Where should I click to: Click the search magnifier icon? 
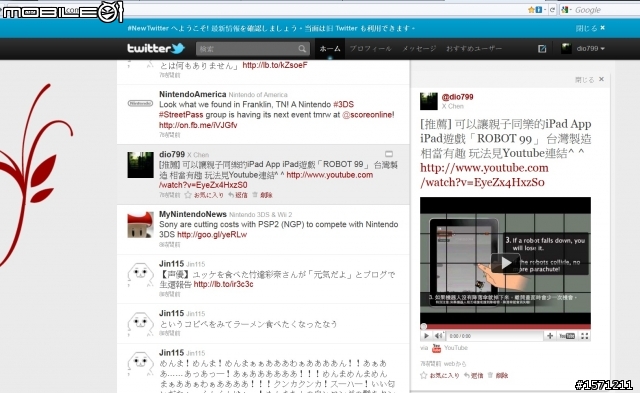pos(302,49)
